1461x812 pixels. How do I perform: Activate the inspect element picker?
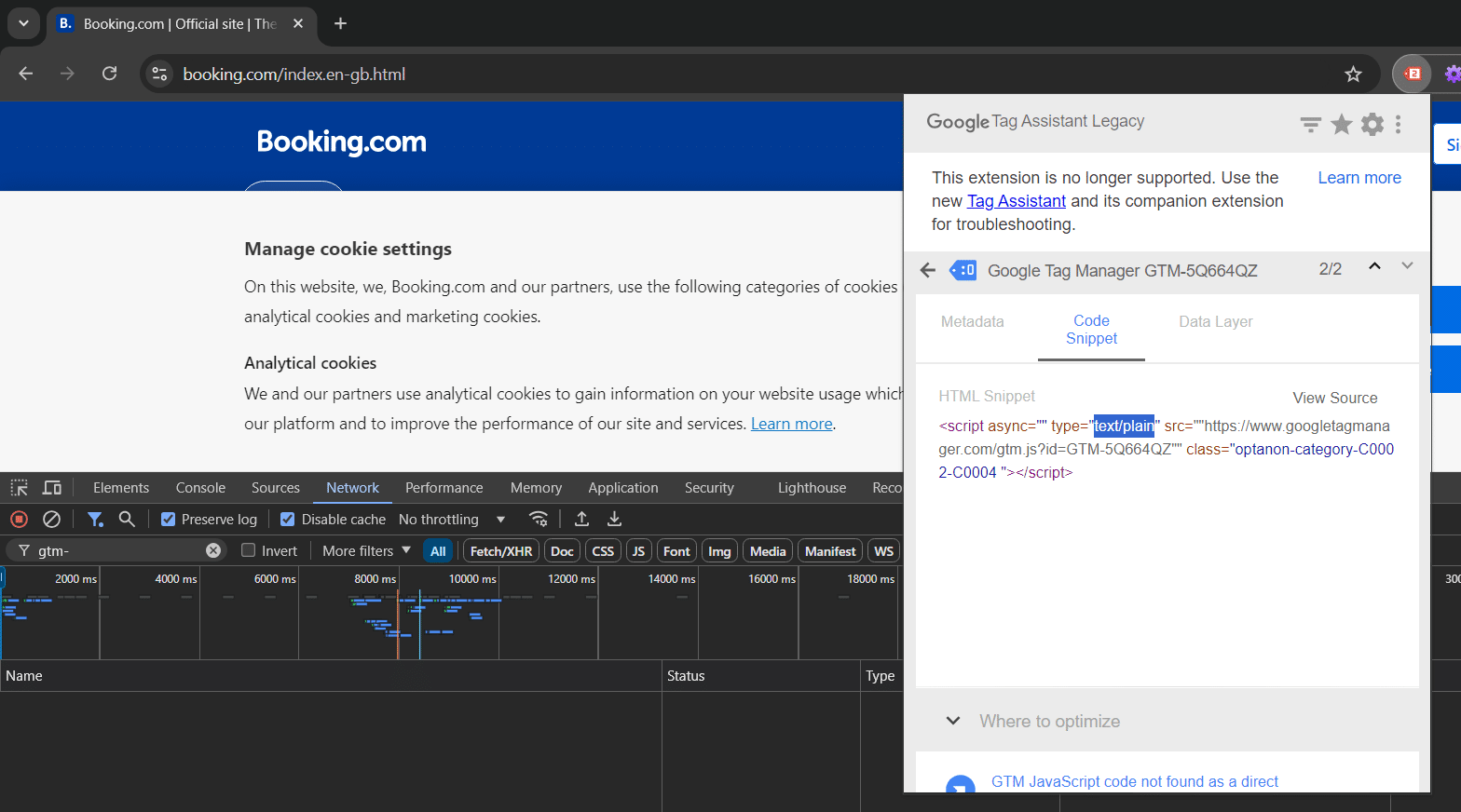point(19,488)
